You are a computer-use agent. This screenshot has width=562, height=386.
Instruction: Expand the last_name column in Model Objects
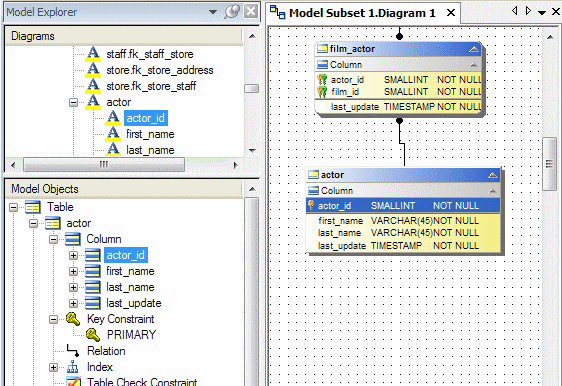click(73, 287)
